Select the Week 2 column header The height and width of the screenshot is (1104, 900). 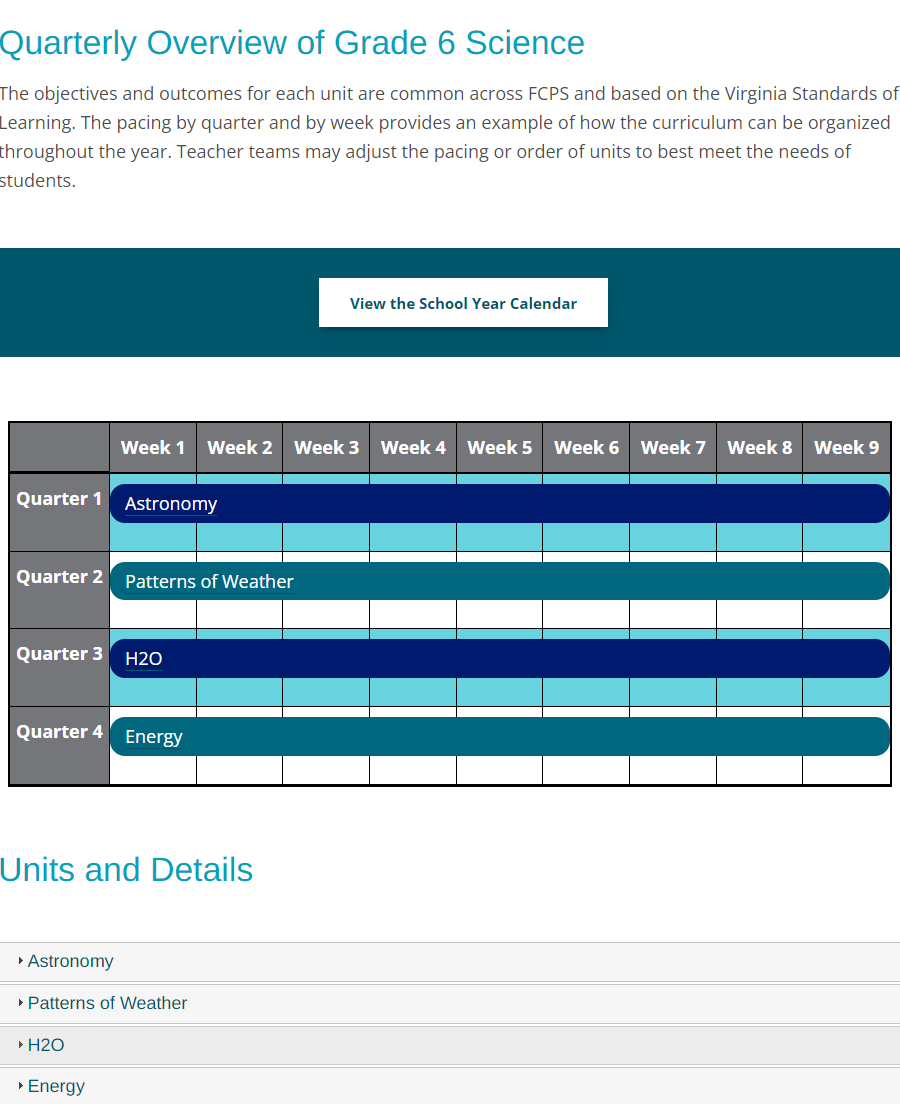(239, 448)
